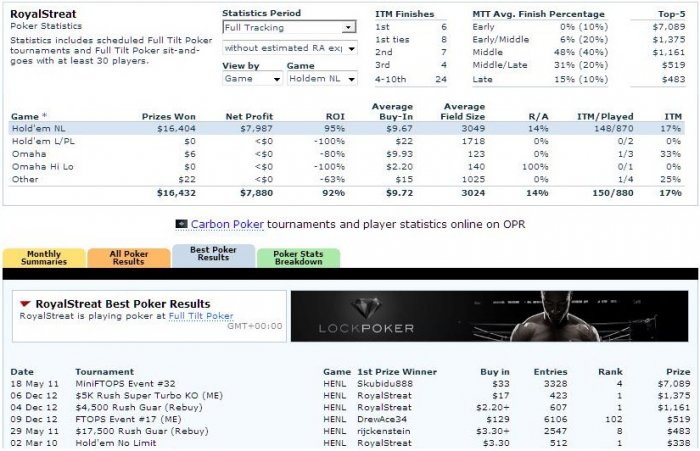Viewport: 700px width, 451px height.
Task: Select the Best Poker Results tab
Action: (x=213, y=257)
